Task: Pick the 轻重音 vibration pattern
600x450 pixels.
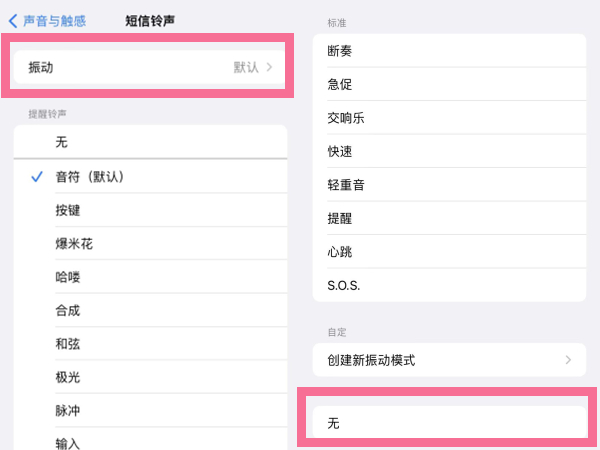Action: [x=448, y=185]
